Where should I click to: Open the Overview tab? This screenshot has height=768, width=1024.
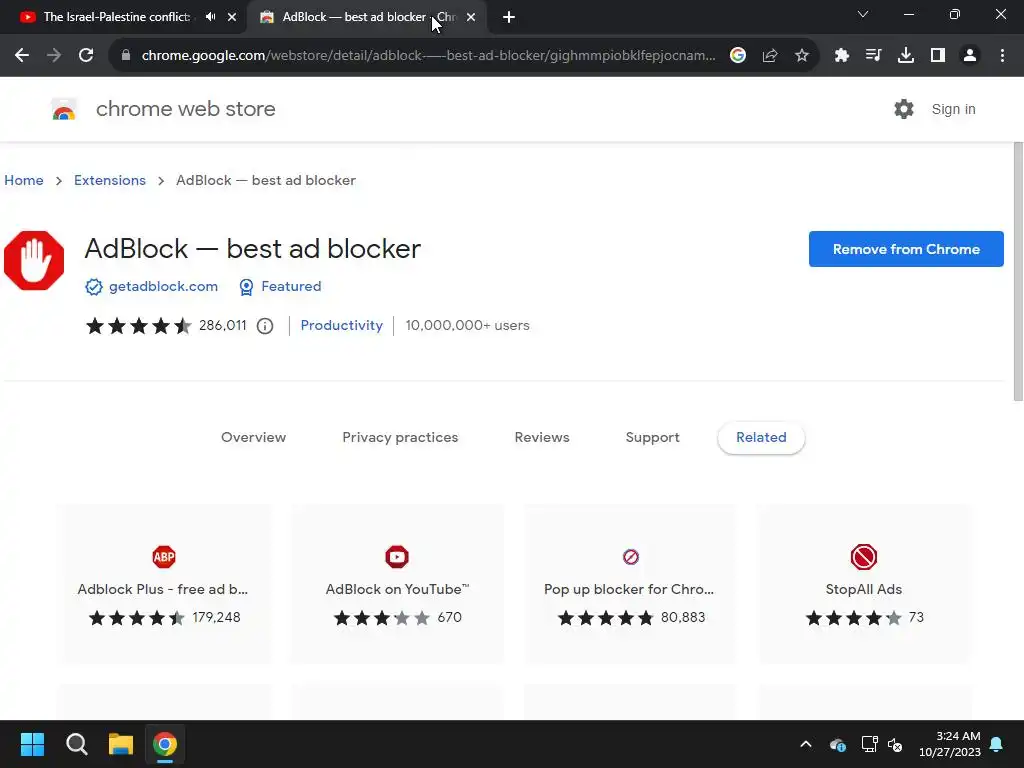click(x=253, y=438)
